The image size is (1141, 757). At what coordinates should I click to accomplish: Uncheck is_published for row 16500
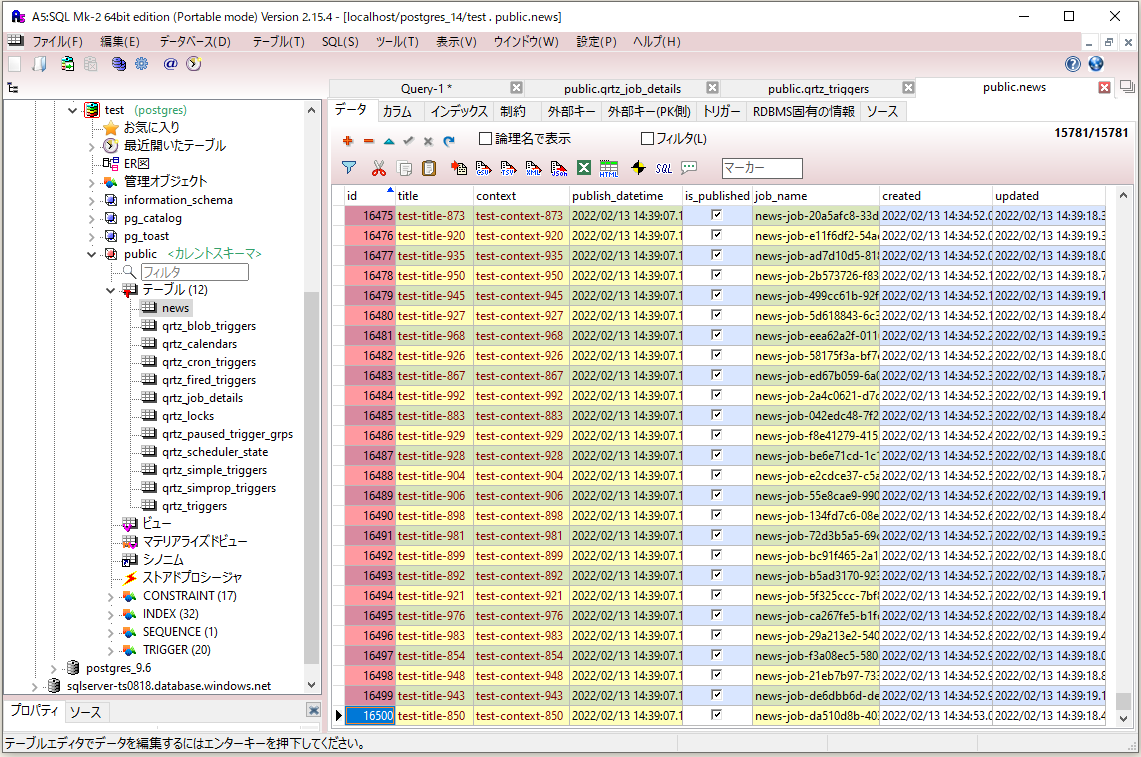click(x=716, y=714)
